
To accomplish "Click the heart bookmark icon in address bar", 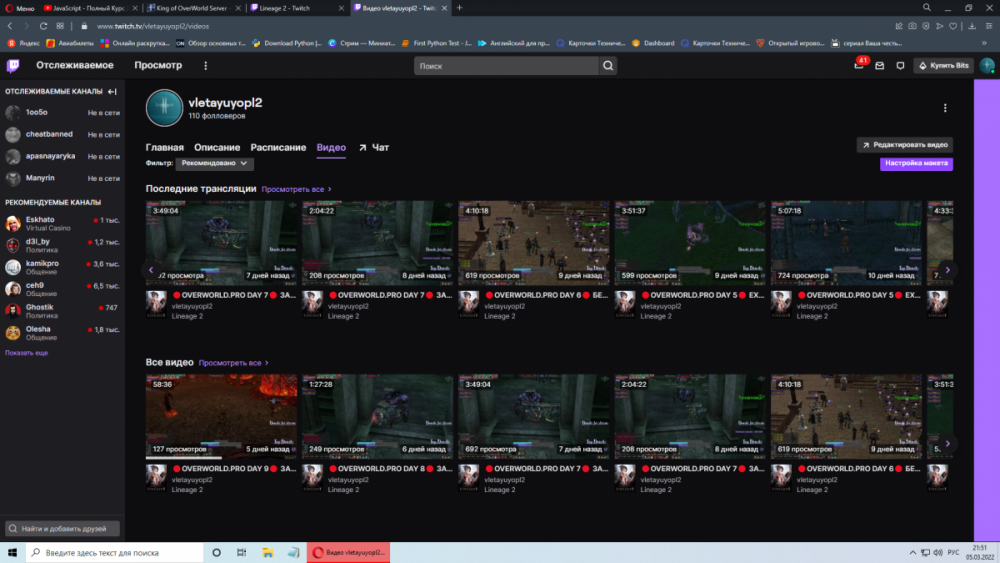I will tap(953, 26).
